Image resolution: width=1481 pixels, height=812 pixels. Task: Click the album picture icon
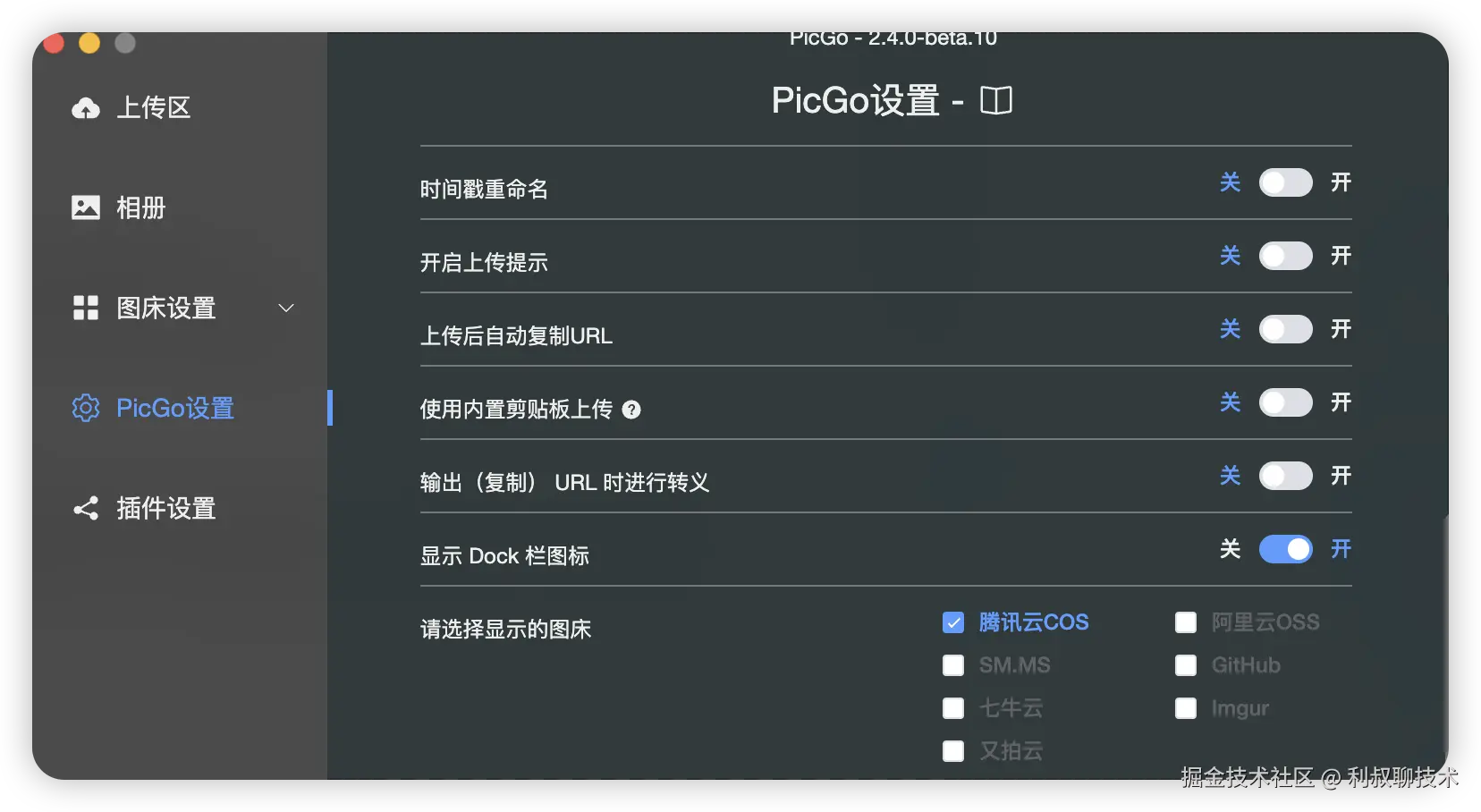86,207
